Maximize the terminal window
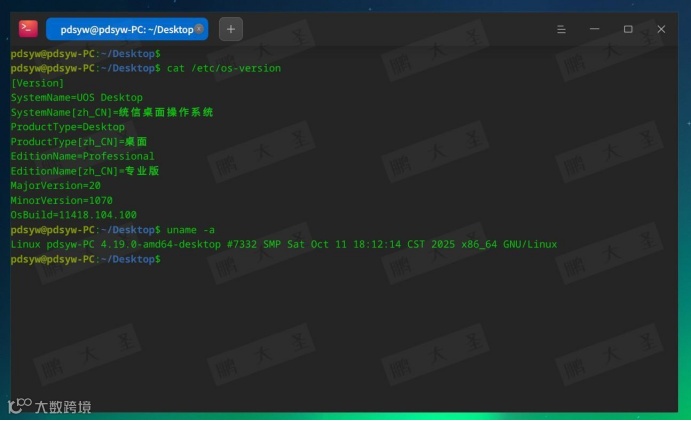This screenshot has height=421, width=691. click(x=628, y=29)
